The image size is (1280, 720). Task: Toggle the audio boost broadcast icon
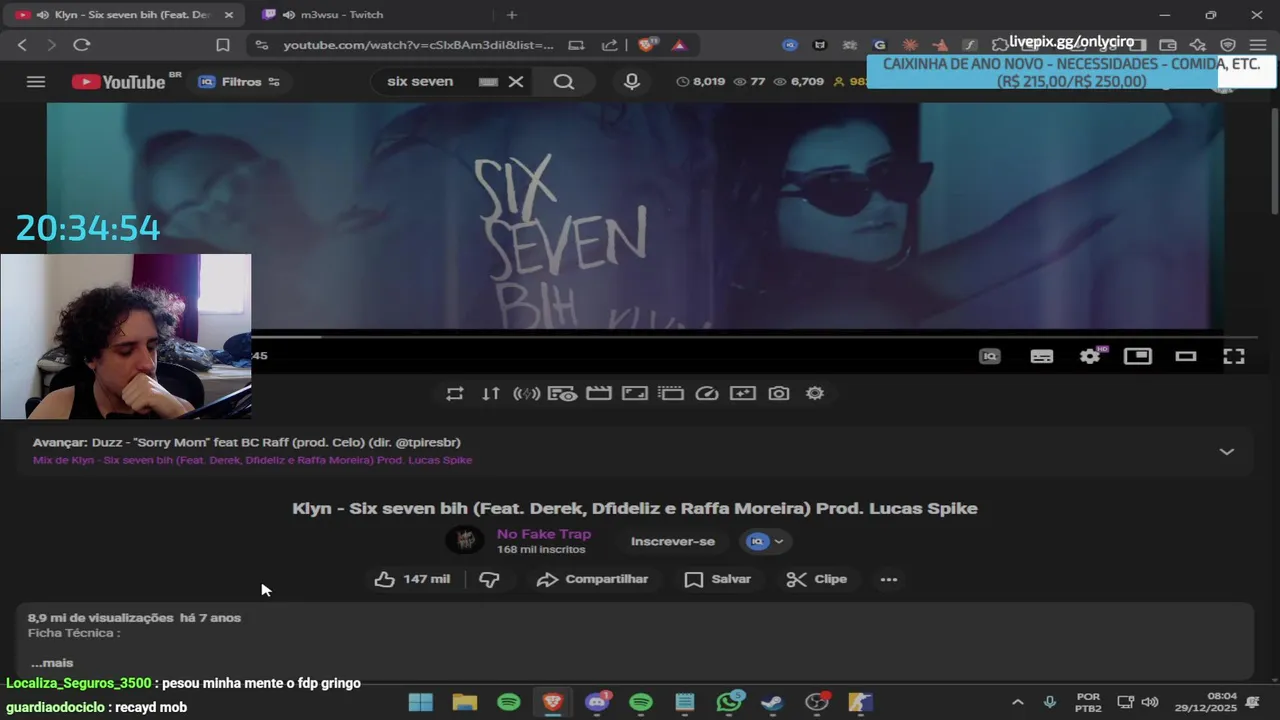[x=527, y=394]
